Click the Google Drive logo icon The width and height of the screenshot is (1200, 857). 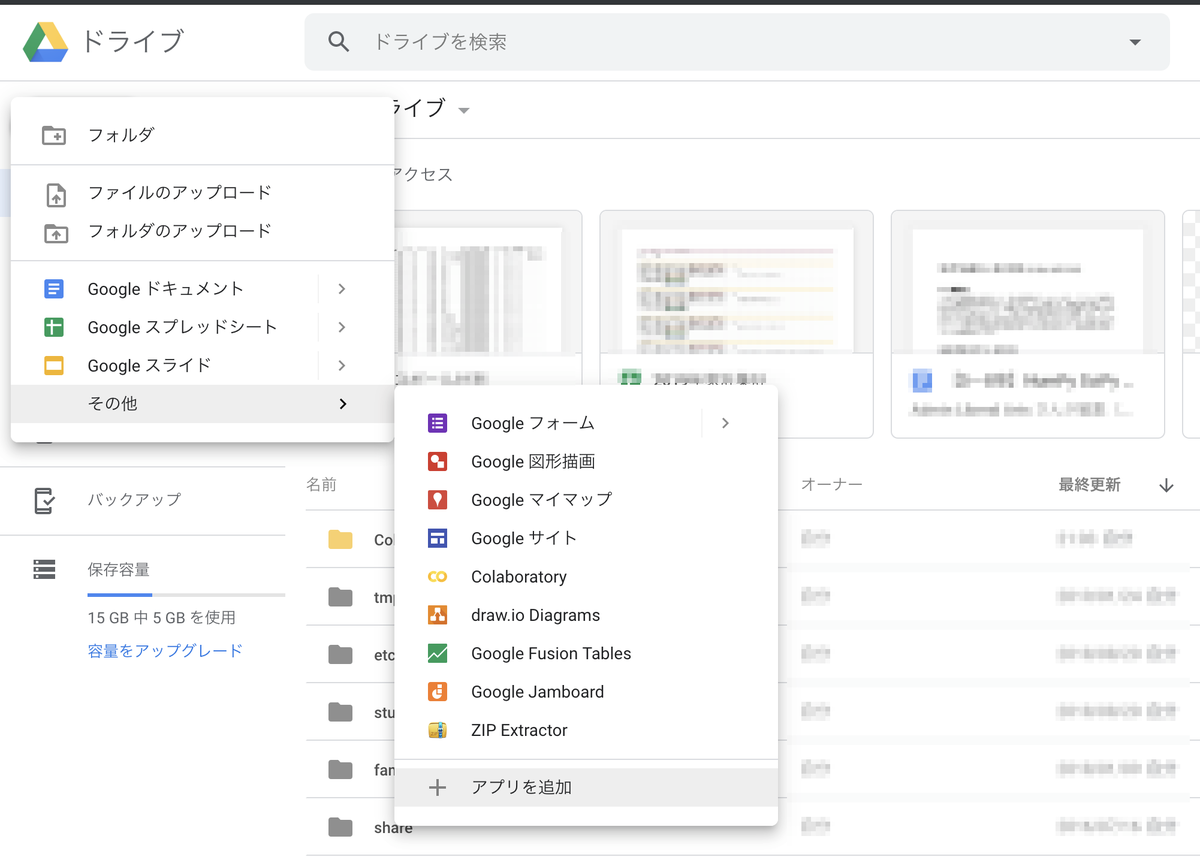click(x=42, y=41)
